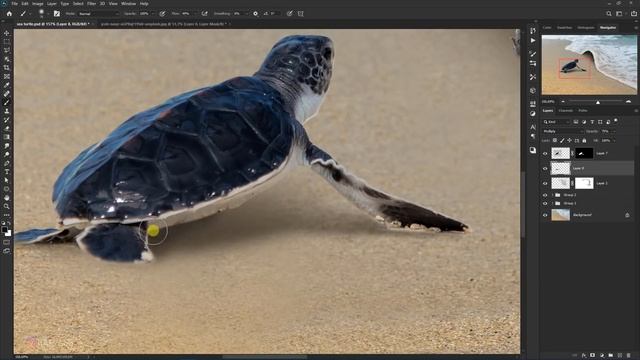The height and width of the screenshot is (360, 640).
Task: Select the Zoom tool
Action: [7, 206]
